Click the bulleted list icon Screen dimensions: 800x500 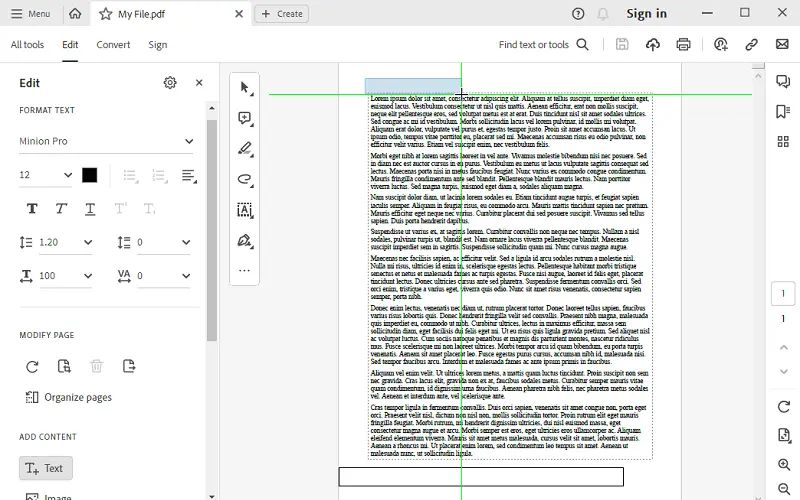131,176
